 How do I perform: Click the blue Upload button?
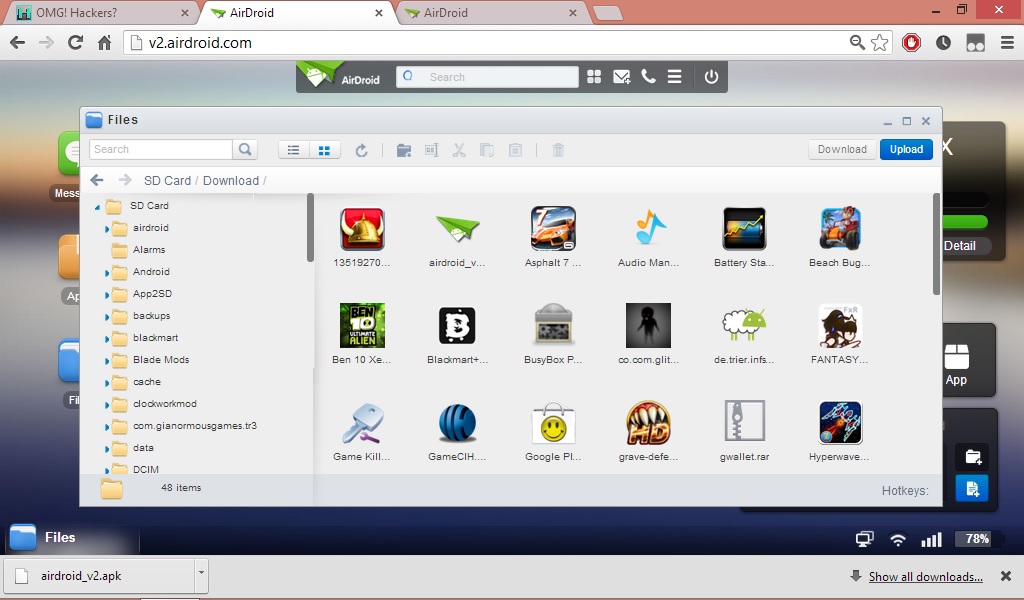(906, 150)
